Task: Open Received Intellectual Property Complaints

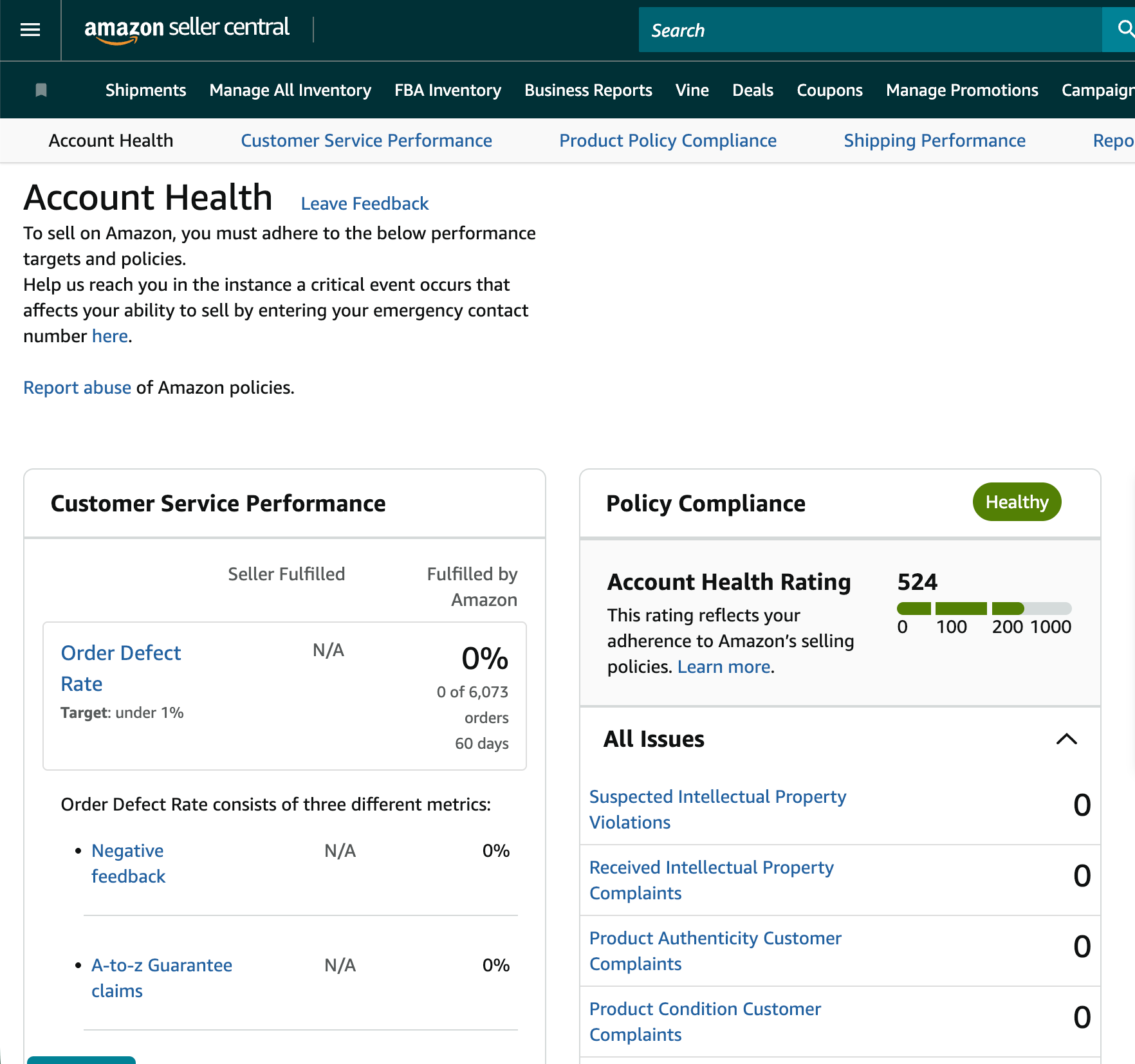Action: click(x=711, y=880)
